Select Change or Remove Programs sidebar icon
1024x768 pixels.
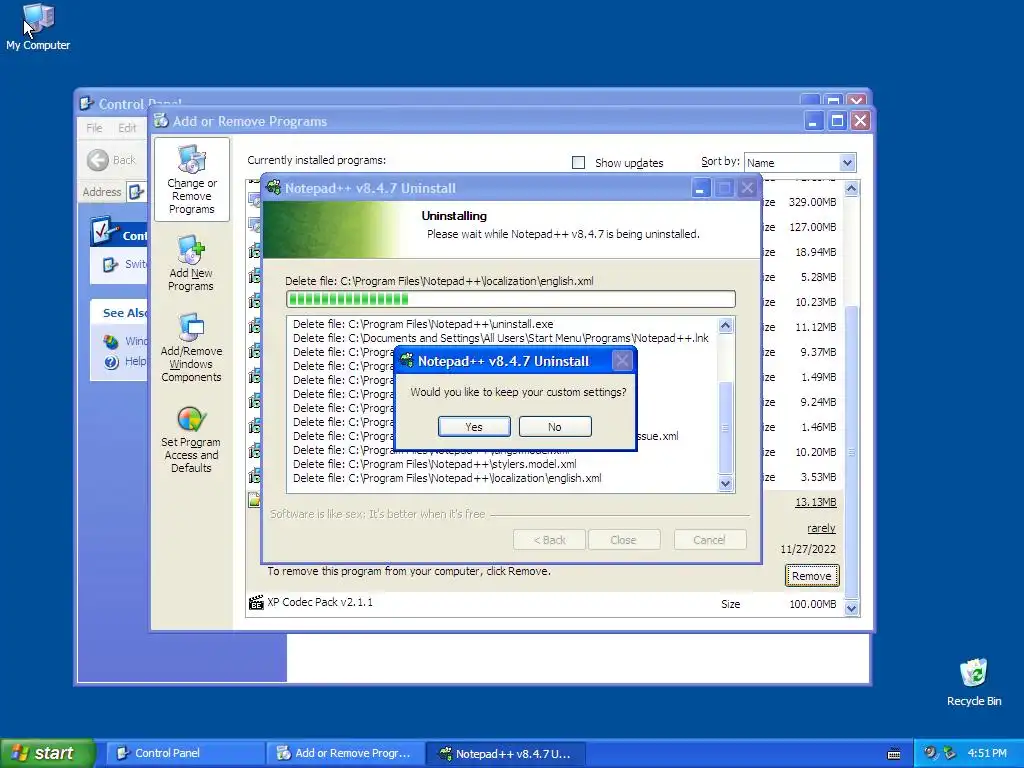coord(191,180)
